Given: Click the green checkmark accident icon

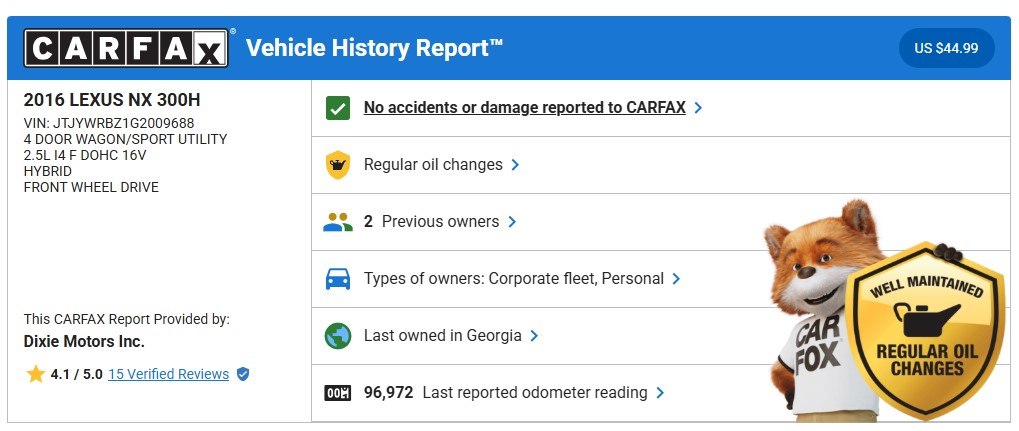Looking at the screenshot, I should 338,108.
